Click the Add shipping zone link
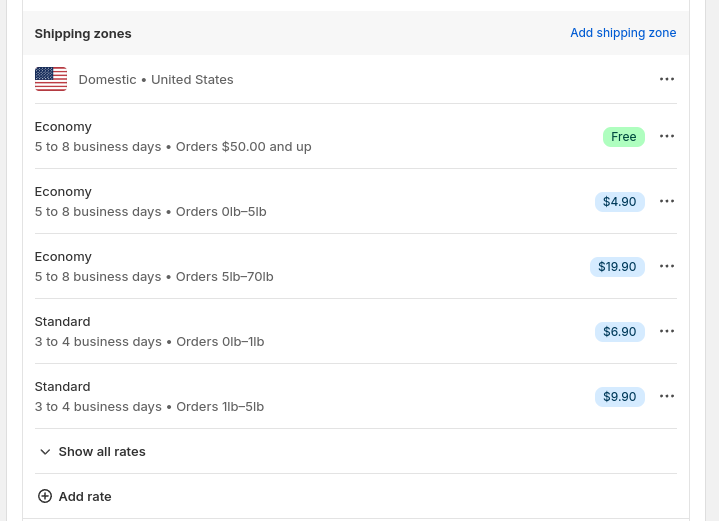 (x=623, y=33)
